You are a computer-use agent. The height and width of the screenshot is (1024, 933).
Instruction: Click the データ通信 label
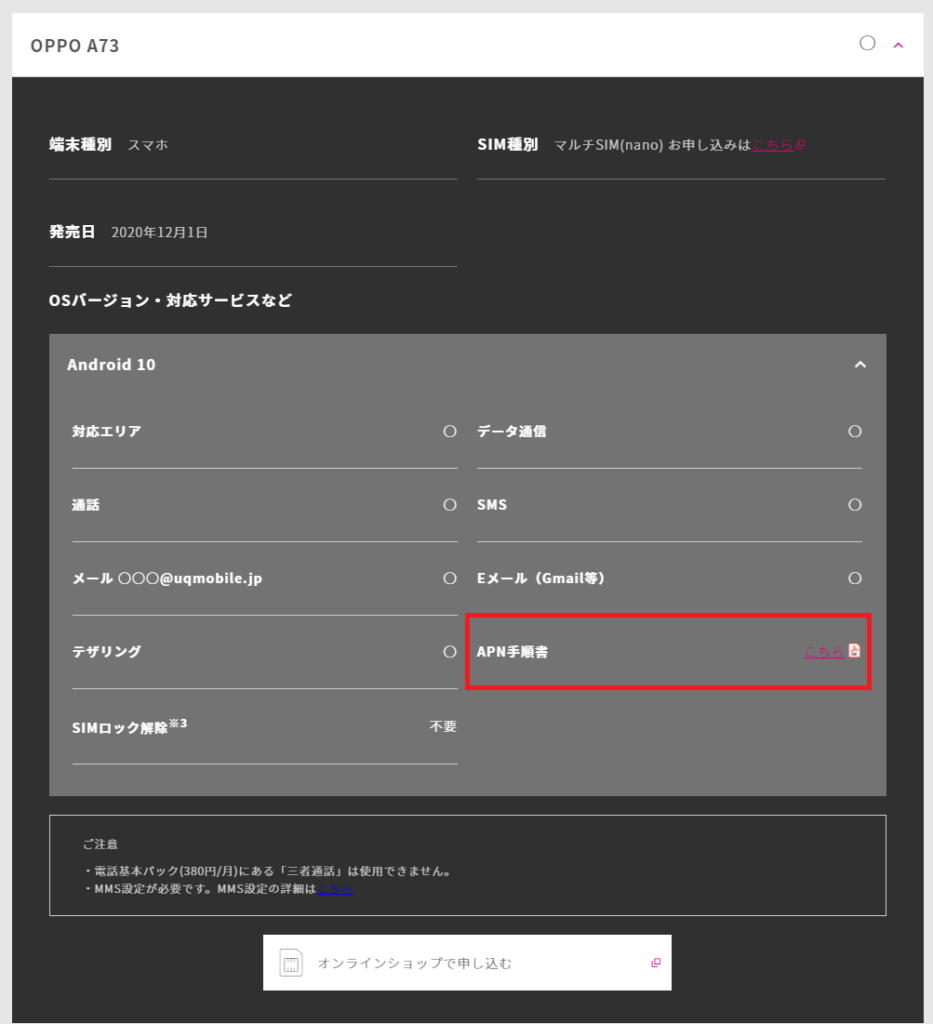512,431
